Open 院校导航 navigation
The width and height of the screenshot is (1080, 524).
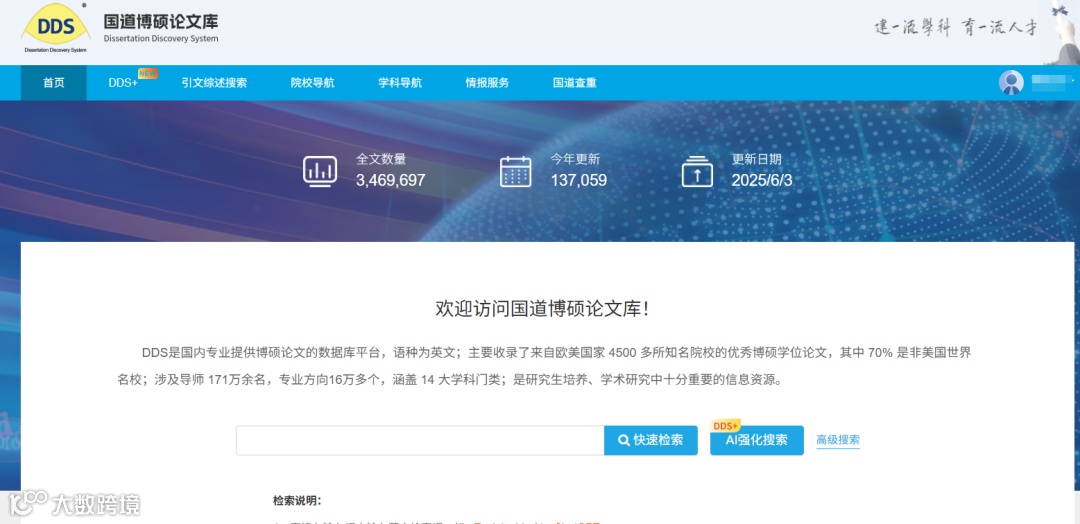[x=313, y=83]
